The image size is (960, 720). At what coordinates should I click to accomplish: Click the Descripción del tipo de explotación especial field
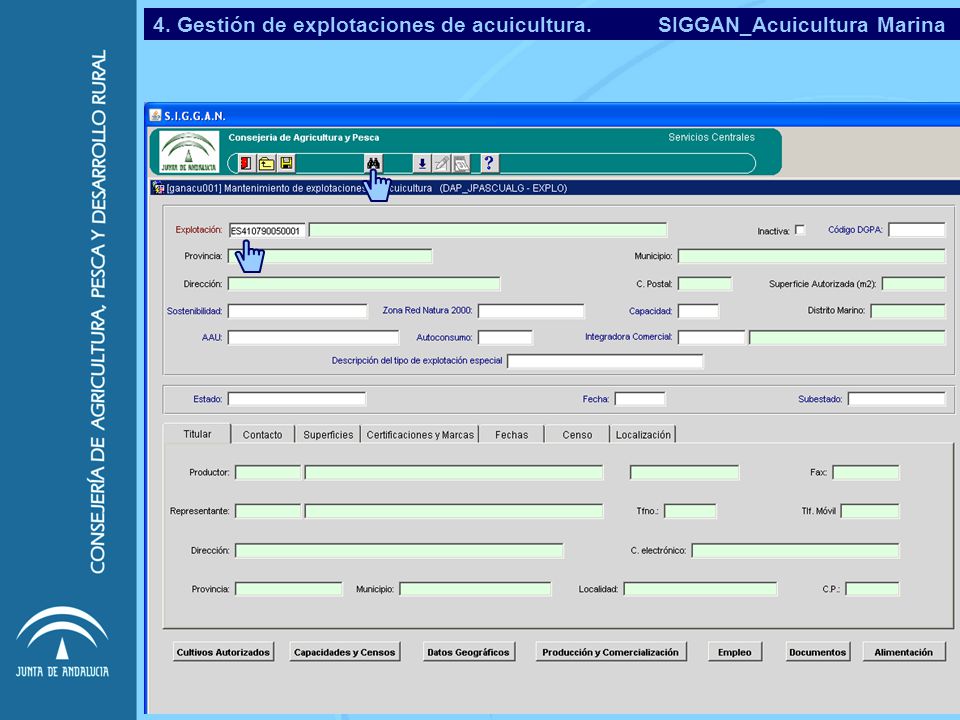pos(606,361)
